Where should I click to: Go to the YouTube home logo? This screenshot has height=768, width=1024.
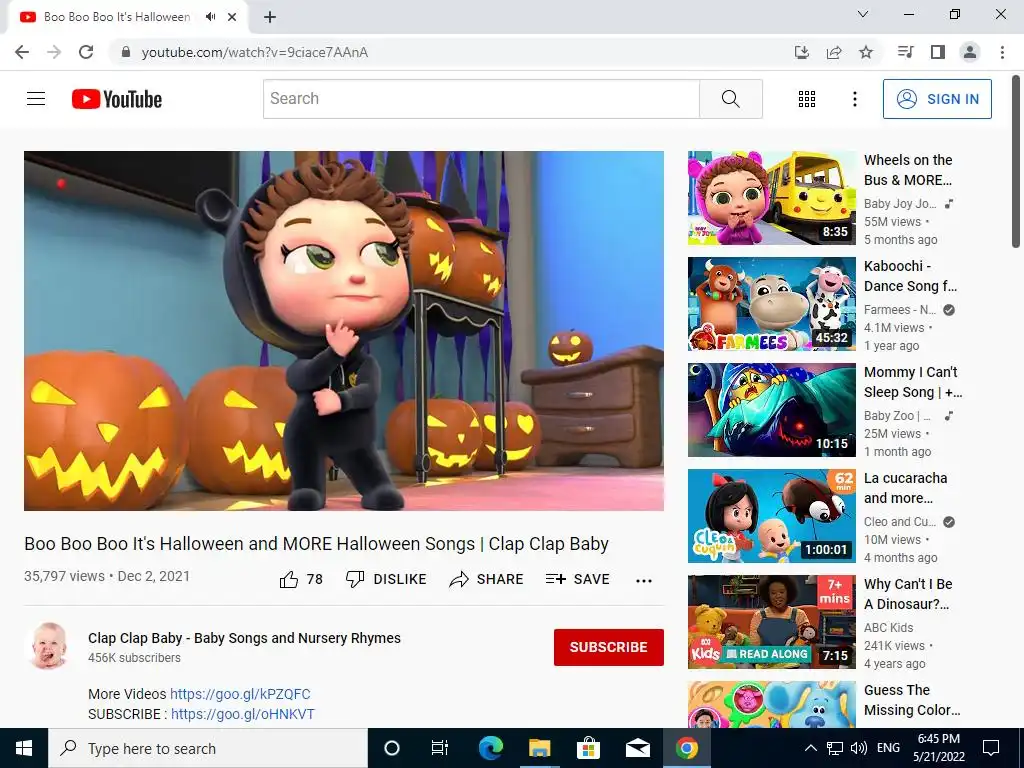point(117,99)
